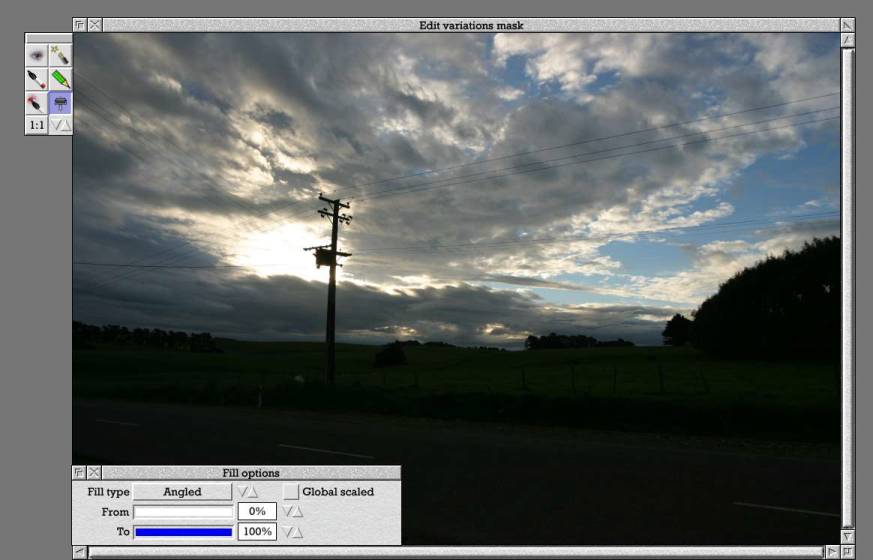Decrease the To percentage with down arrow

pyautogui.click(x=287, y=532)
